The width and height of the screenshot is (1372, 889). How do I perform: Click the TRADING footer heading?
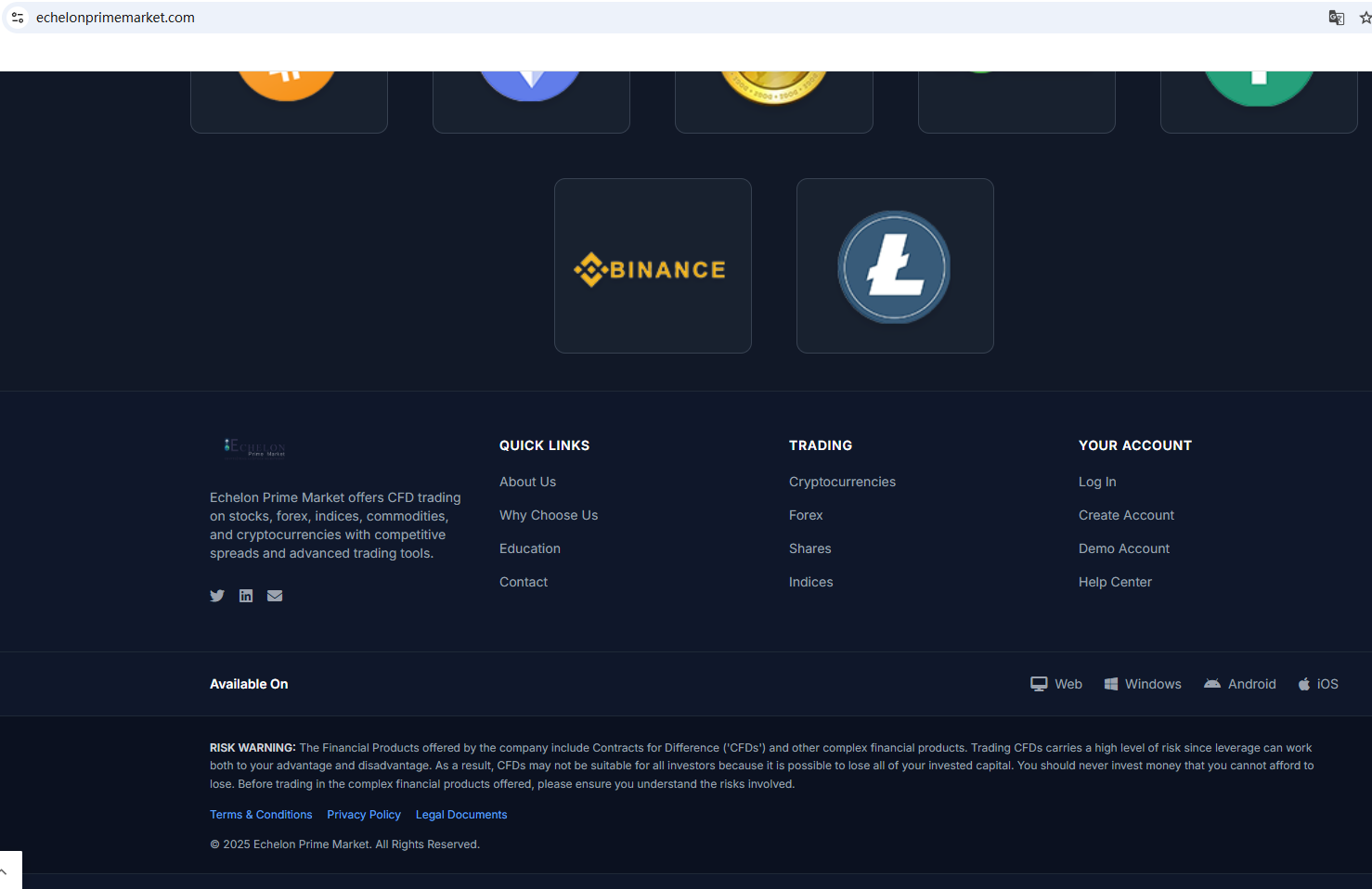click(821, 445)
